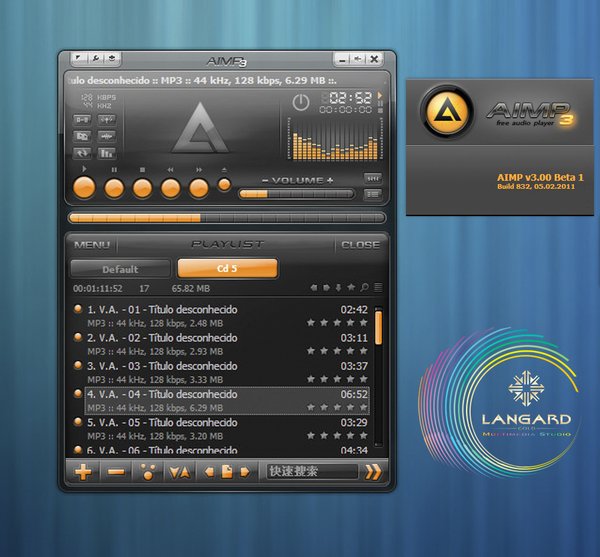The height and width of the screenshot is (557, 600).
Task: Add files with the plus button
Action: coord(83,472)
